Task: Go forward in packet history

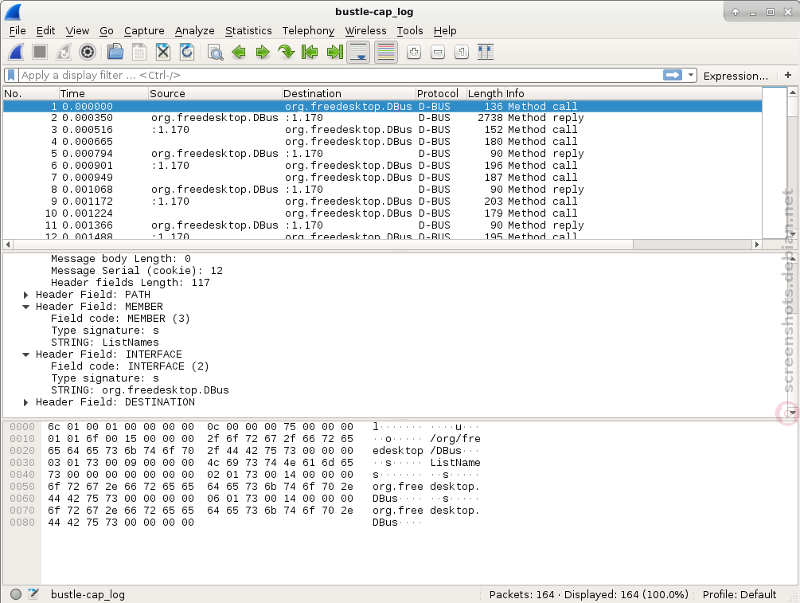Action: pyautogui.click(x=262, y=52)
